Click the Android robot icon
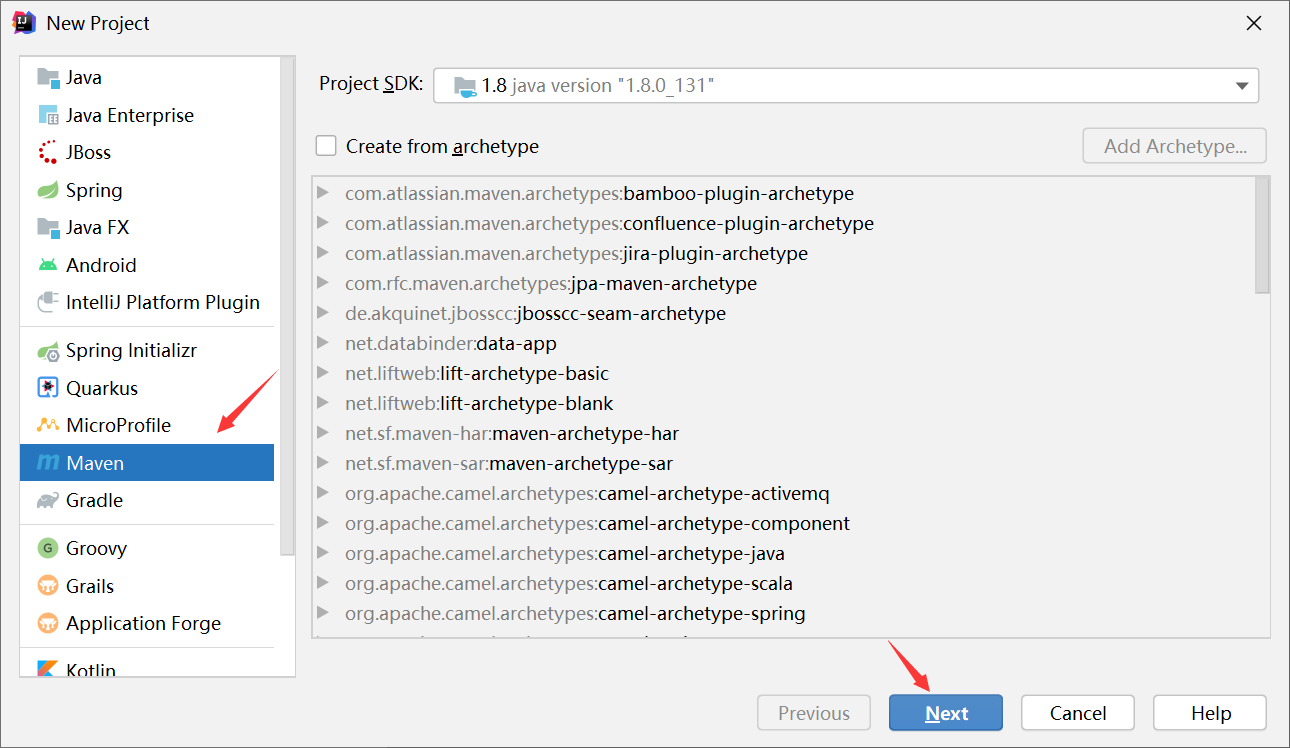This screenshot has width=1290, height=748. tap(48, 265)
